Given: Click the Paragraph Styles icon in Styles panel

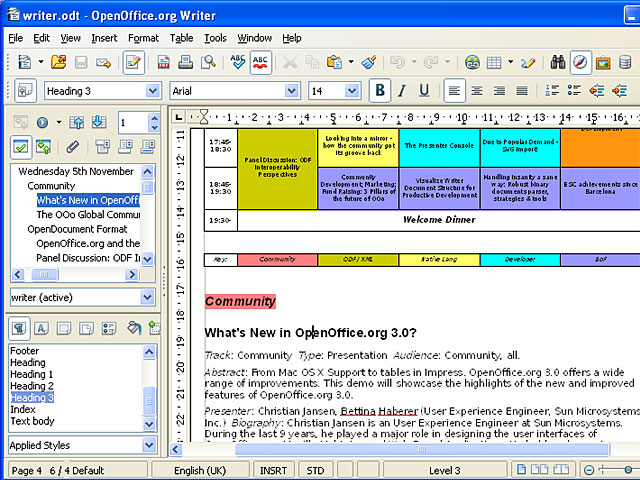Looking at the screenshot, I should [x=19, y=328].
